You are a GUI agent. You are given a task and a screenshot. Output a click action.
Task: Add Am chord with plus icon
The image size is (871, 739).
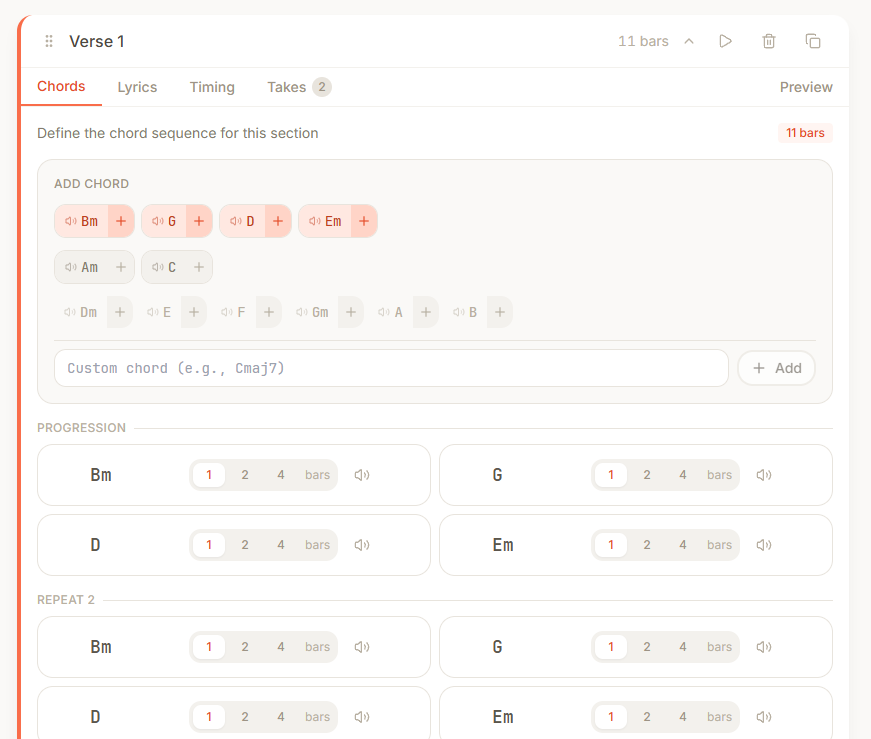tap(121, 267)
